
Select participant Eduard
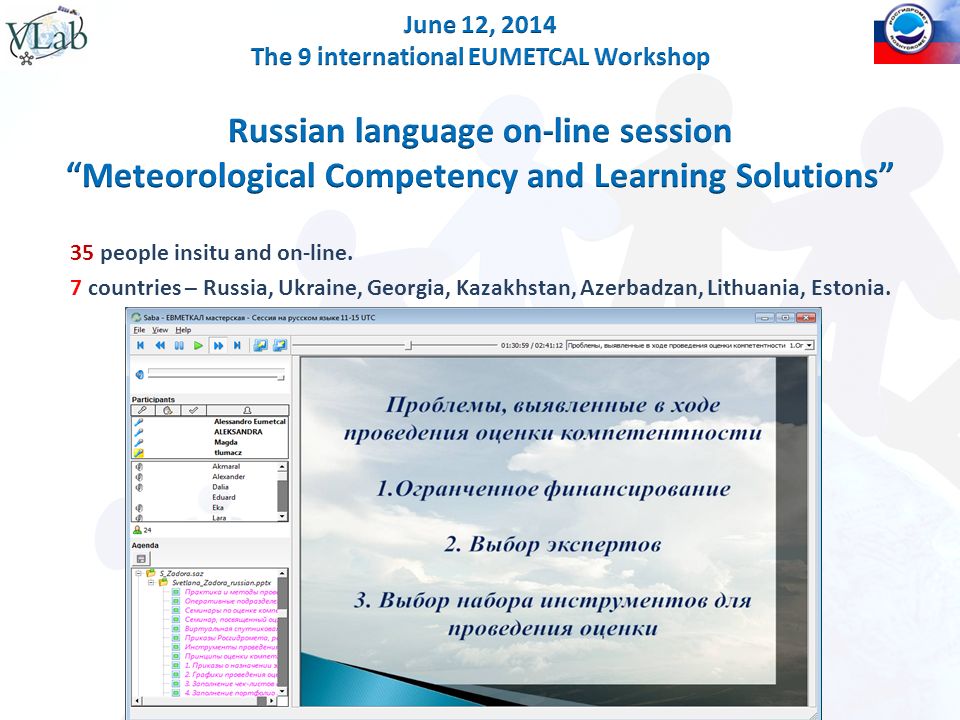223,497
